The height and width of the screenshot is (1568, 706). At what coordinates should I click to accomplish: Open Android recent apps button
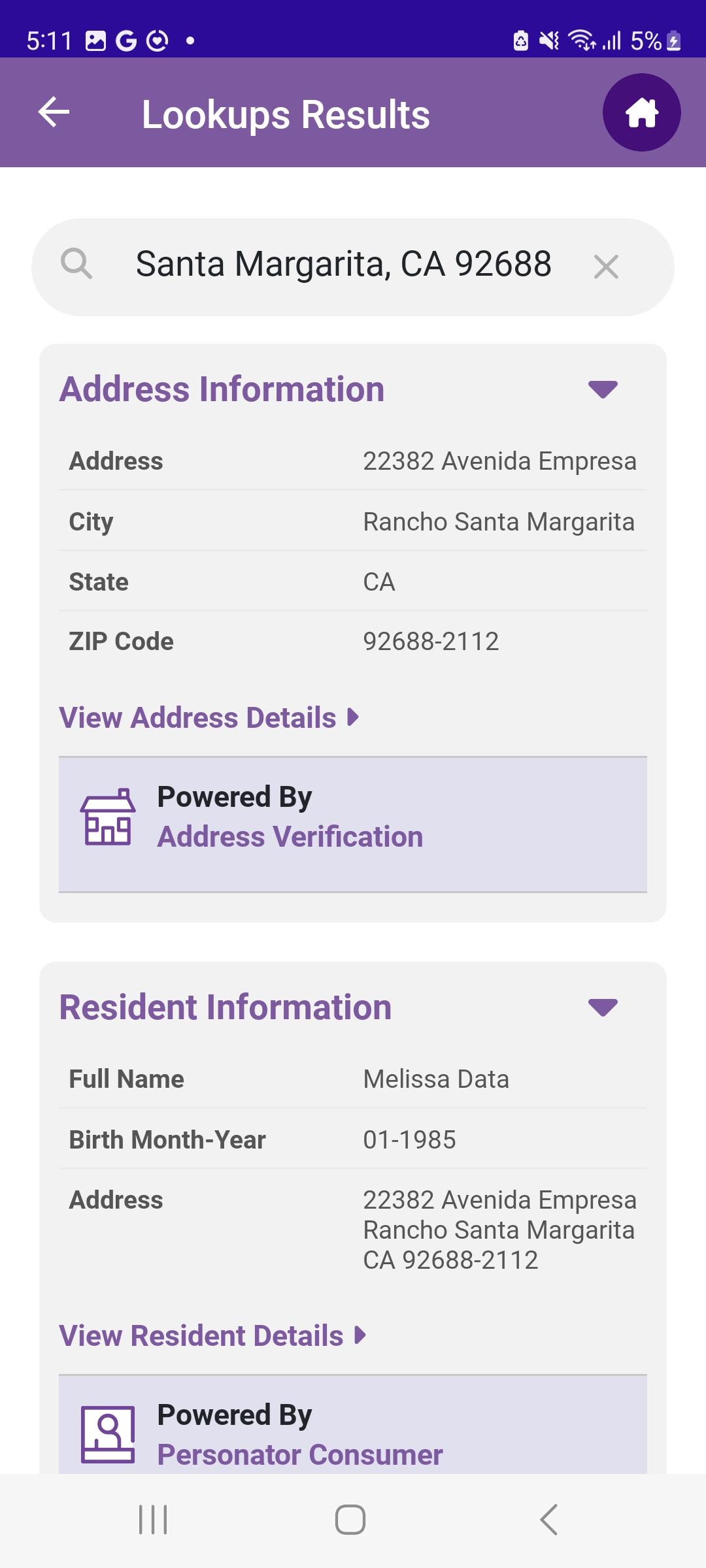point(154,1520)
